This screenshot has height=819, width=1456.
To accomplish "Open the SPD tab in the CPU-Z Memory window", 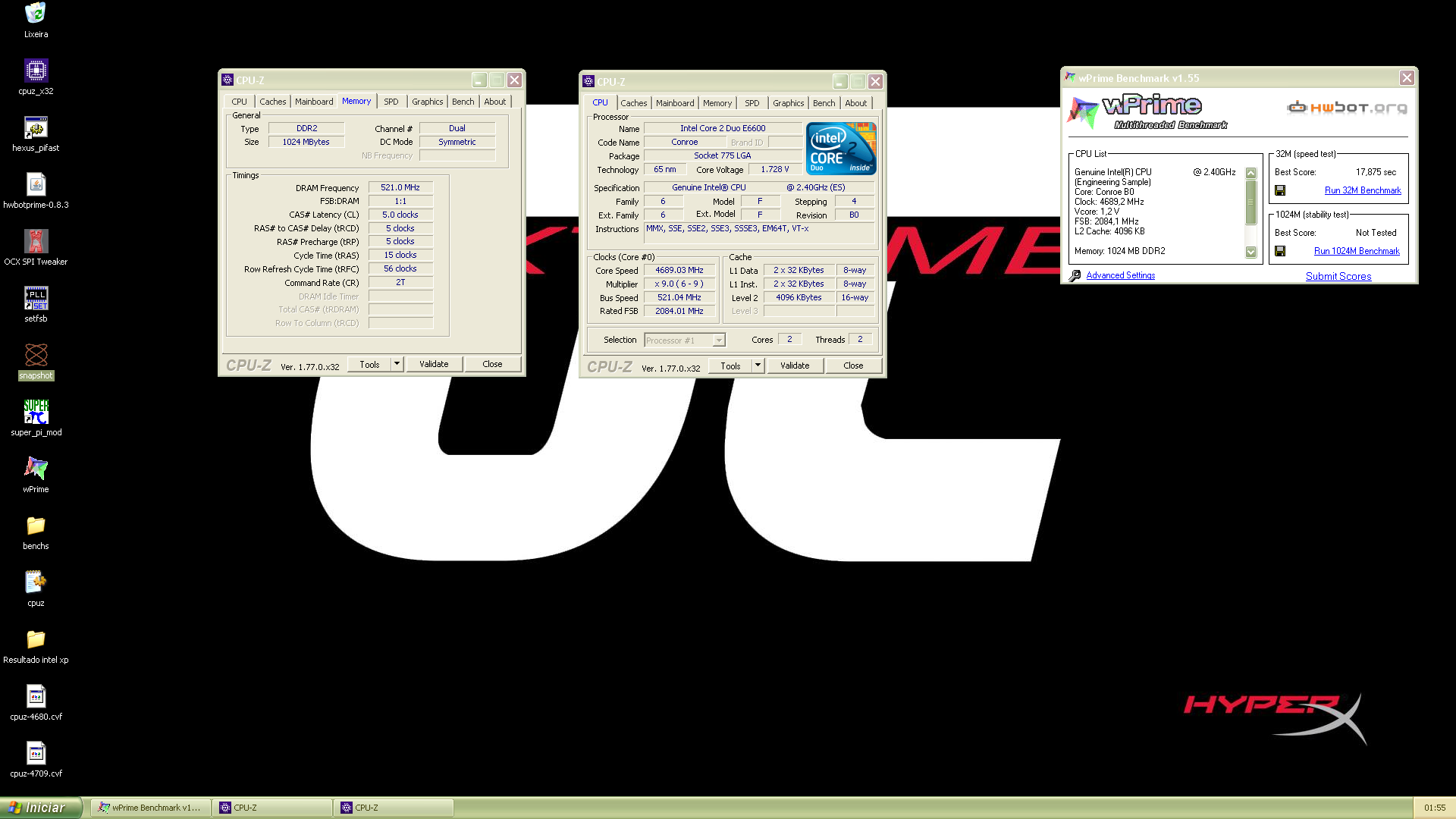I will 391,102.
